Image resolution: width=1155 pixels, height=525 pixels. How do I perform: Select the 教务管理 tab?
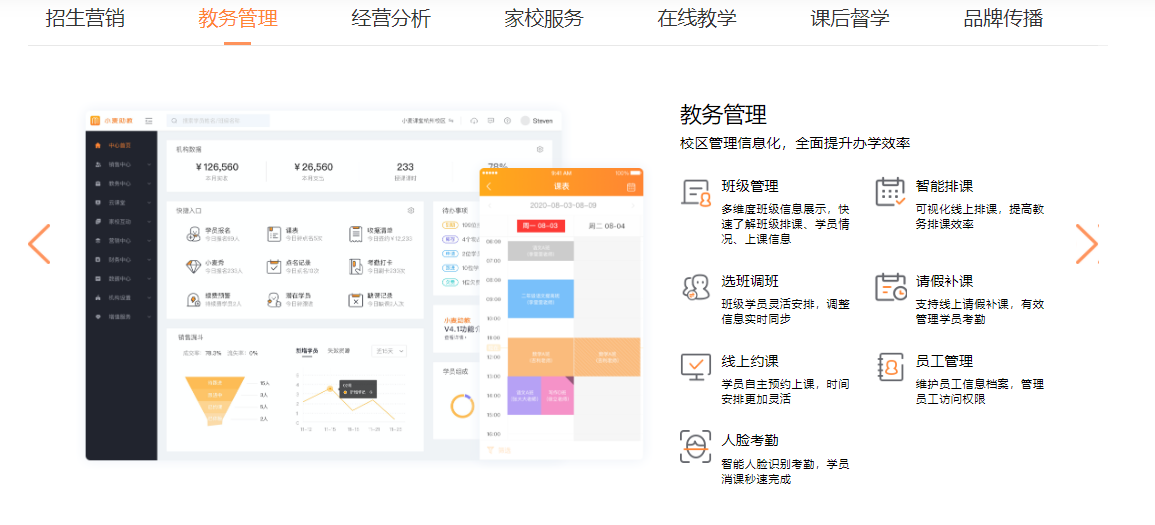pyautogui.click(x=237, y=18)
